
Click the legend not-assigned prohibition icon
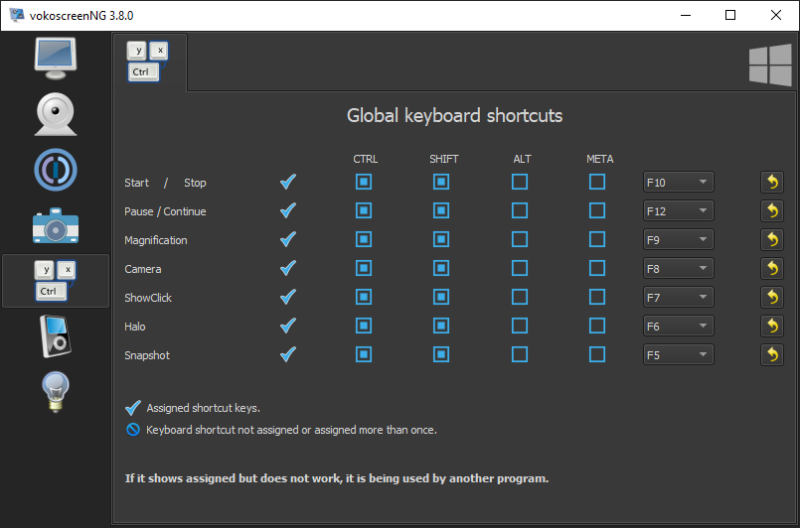[133, 430]
